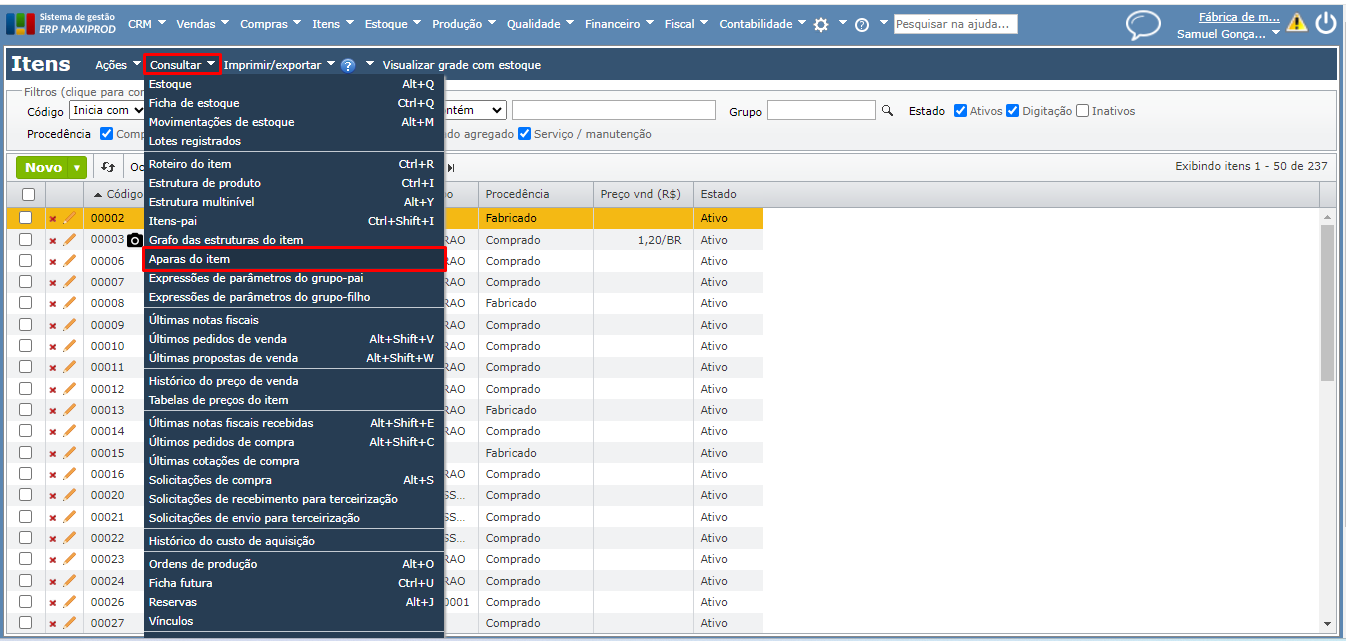Select Aparas do item menu entry
Screen dimensions: 1346x641
coord(190,259)
